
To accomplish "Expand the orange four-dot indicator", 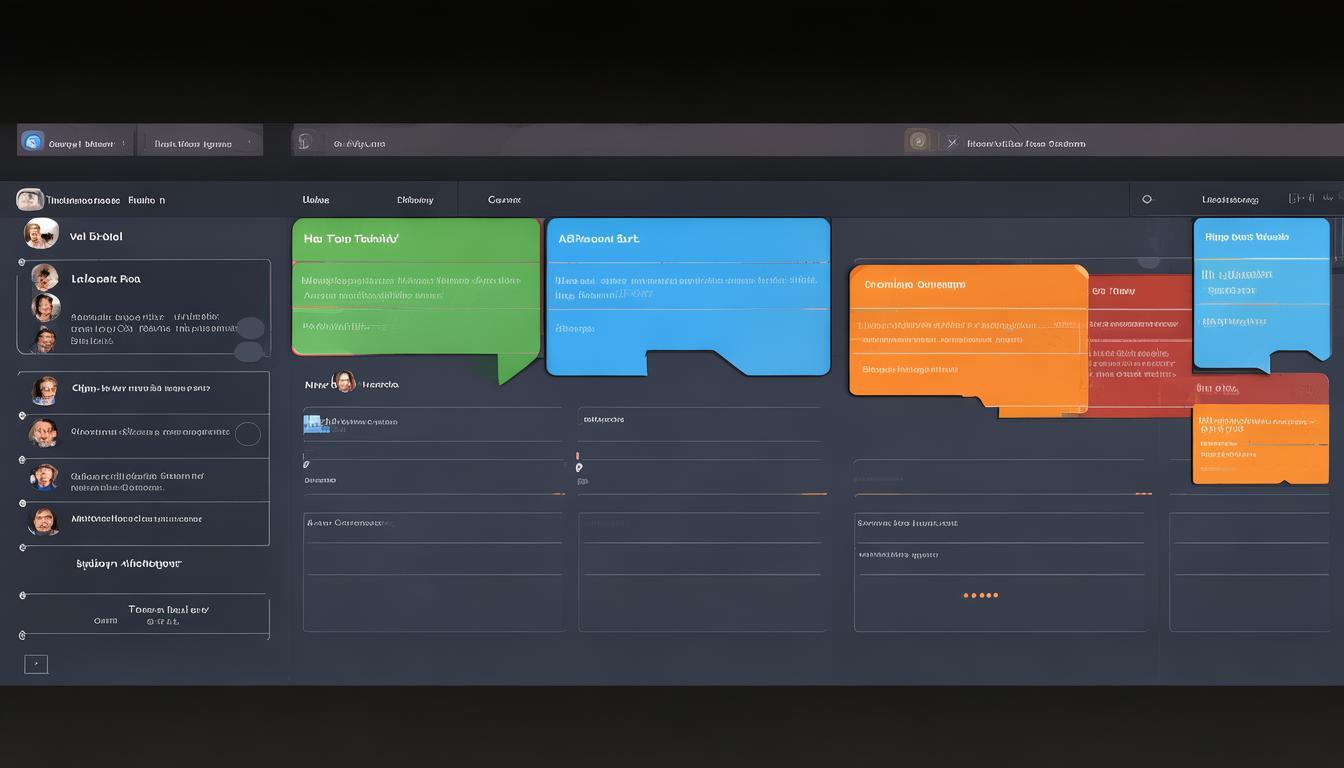I will (x=980, y=595).
